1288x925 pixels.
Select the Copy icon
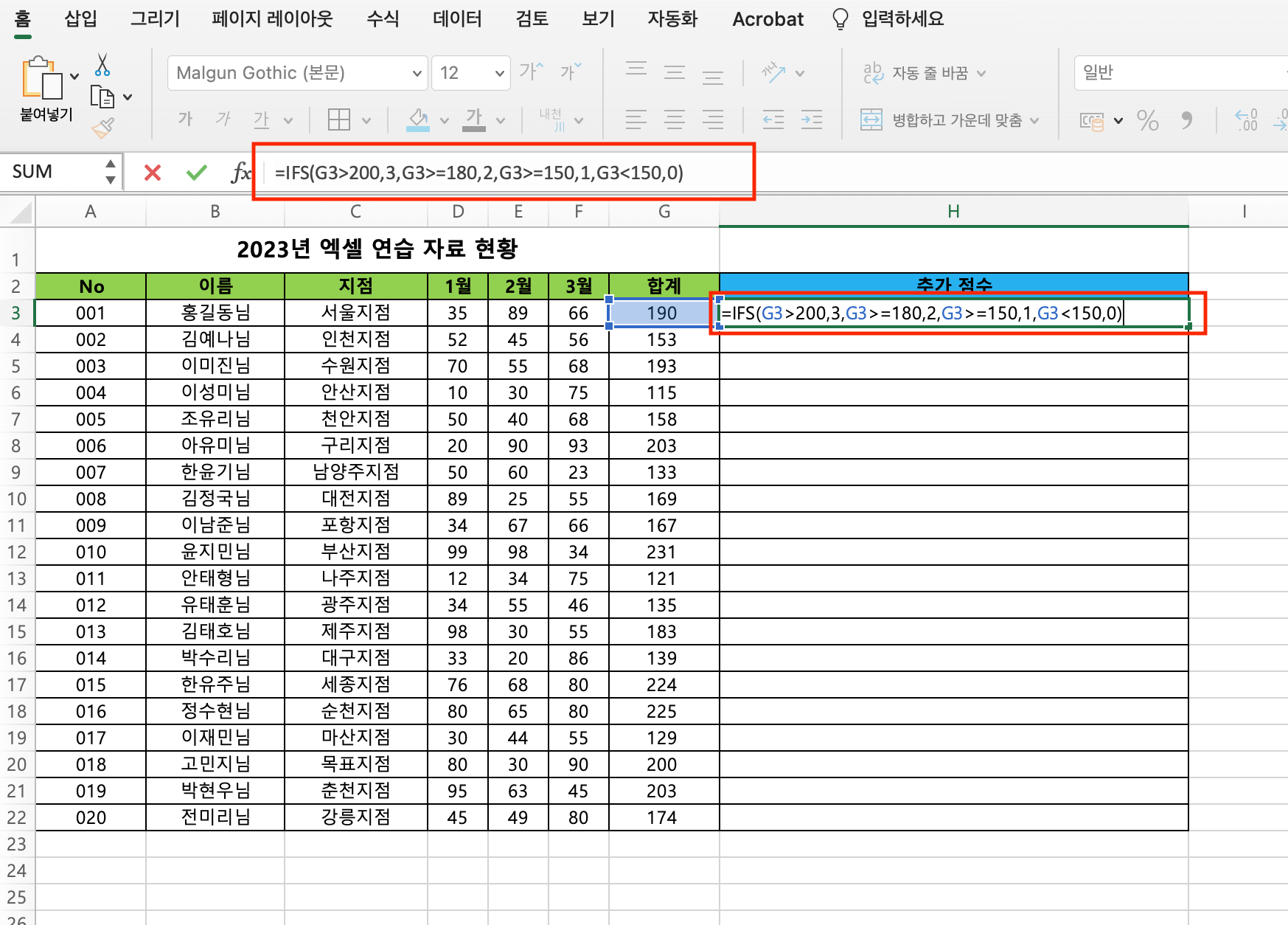tap(104, 97)
